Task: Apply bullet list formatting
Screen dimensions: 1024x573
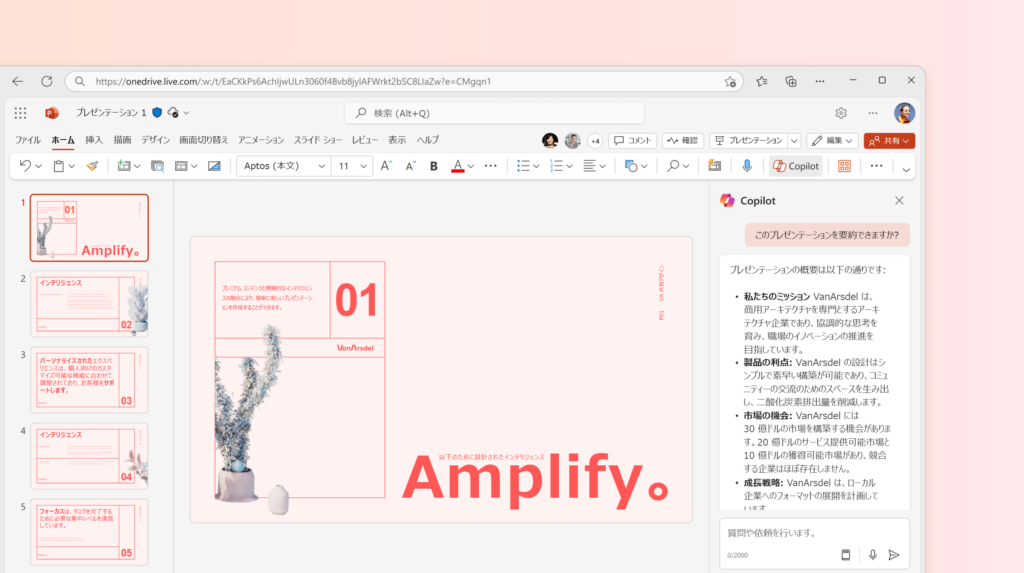Action: click(523, 166)
